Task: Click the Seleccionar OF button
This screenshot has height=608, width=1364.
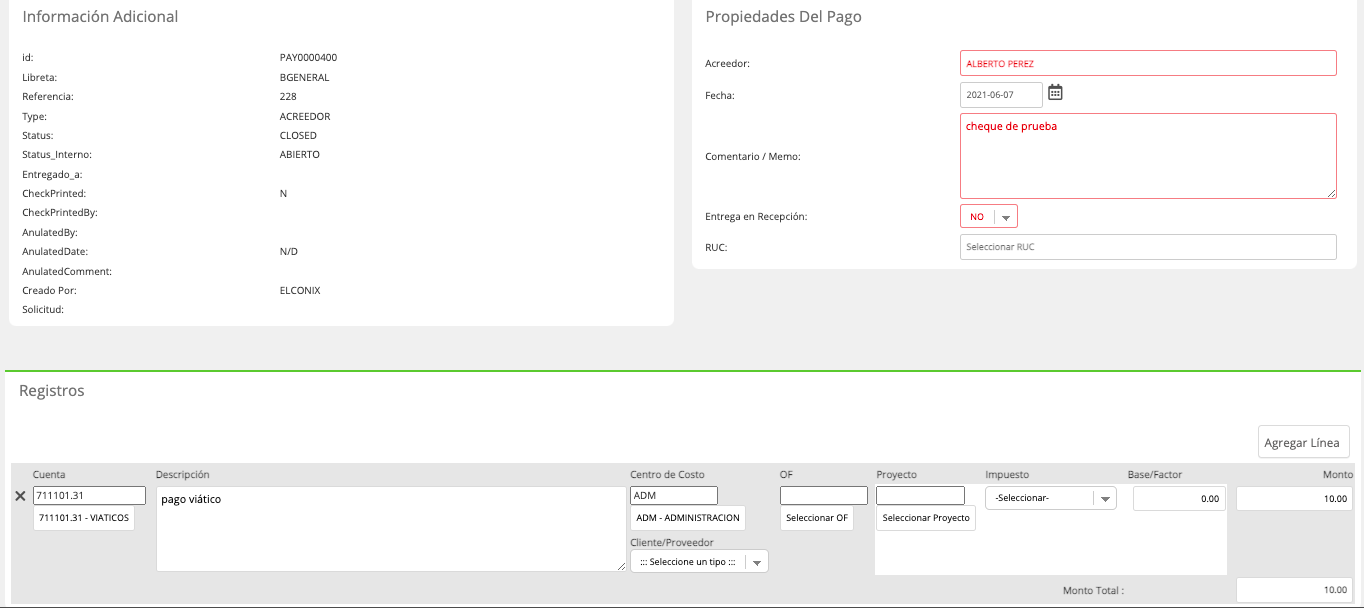Action: point(817,518)
